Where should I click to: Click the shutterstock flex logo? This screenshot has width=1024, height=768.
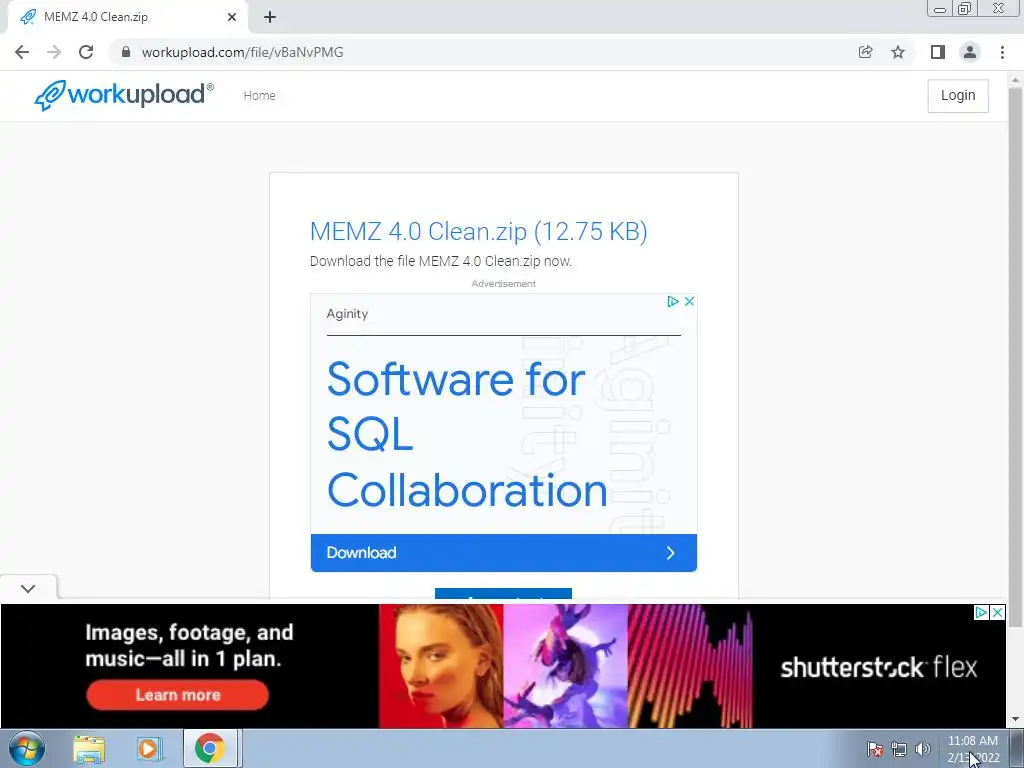point(879,667)
